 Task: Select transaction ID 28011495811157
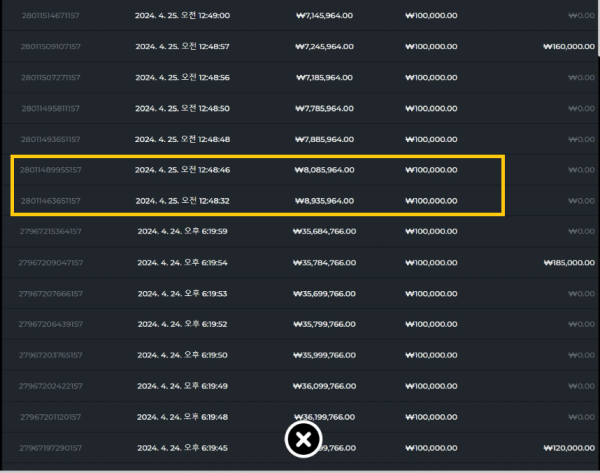(x=51, y=109)
